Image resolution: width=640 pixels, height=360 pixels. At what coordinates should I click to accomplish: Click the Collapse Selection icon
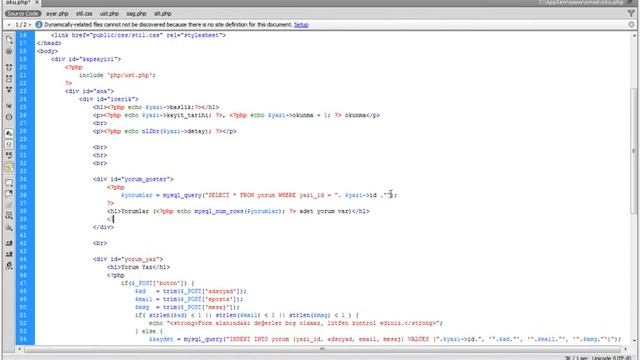9,78
